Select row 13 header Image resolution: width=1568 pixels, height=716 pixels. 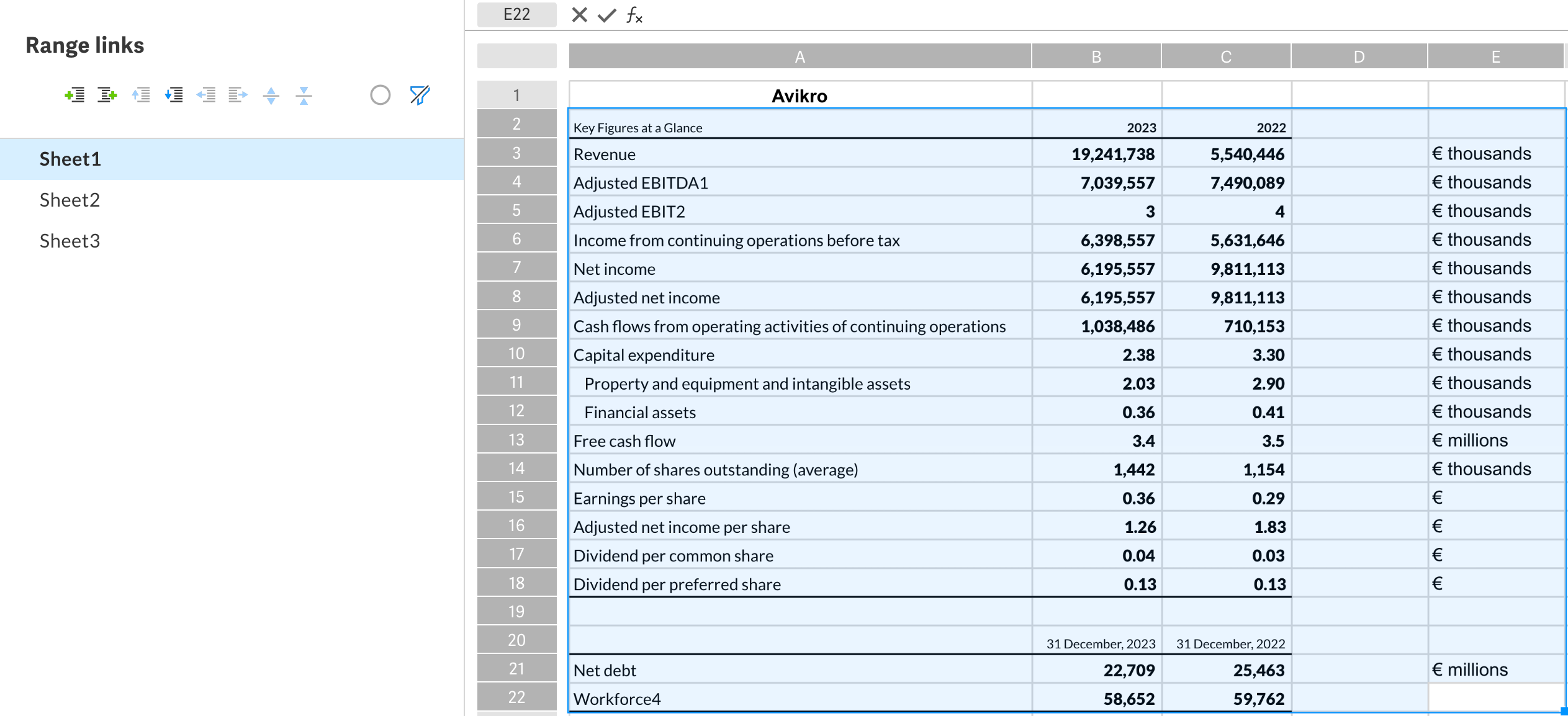(x=516, y=439)
